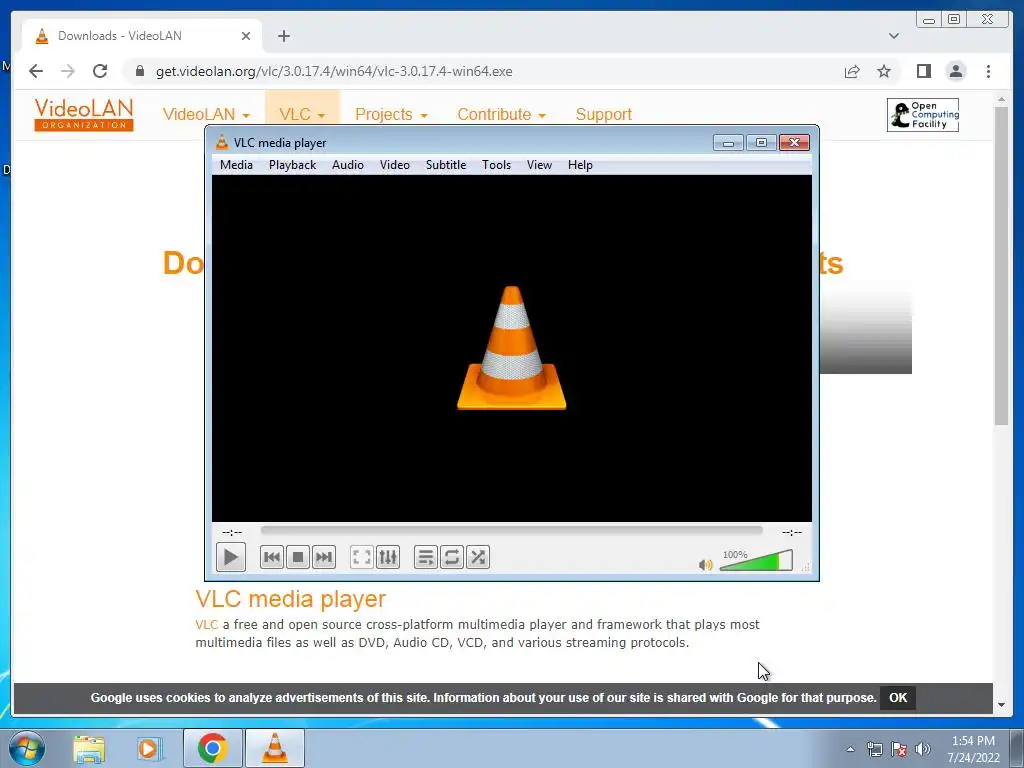Open Chrome profile avatar button
Viewport: 1024px width, 768px height.
[956, 71]
